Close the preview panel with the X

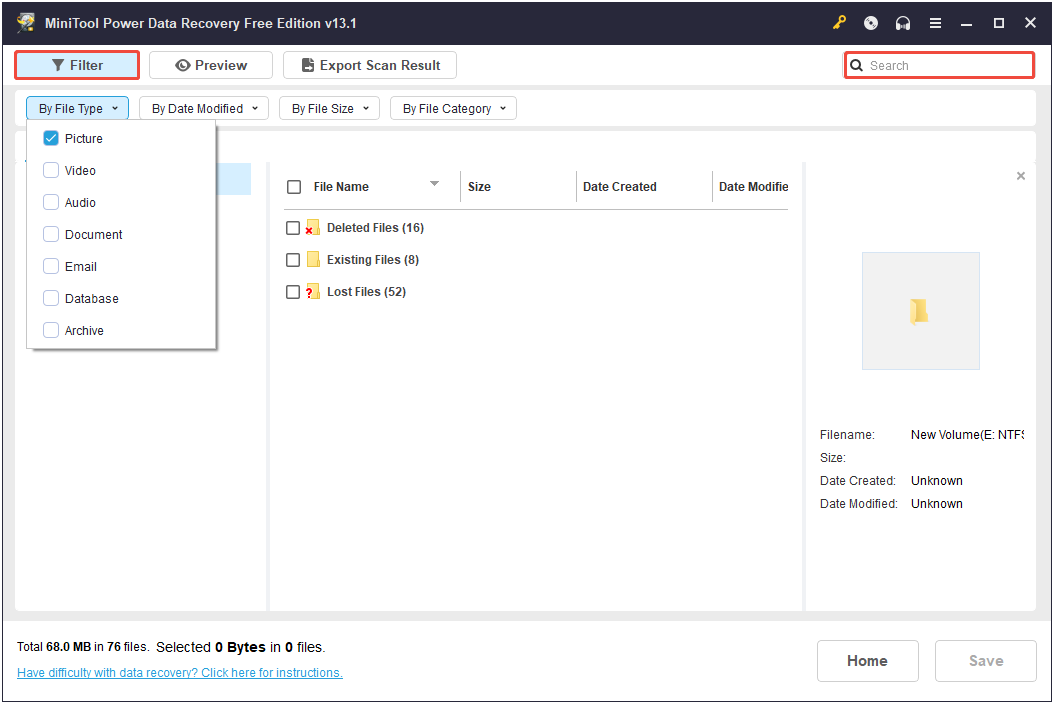click(1021, 176)
